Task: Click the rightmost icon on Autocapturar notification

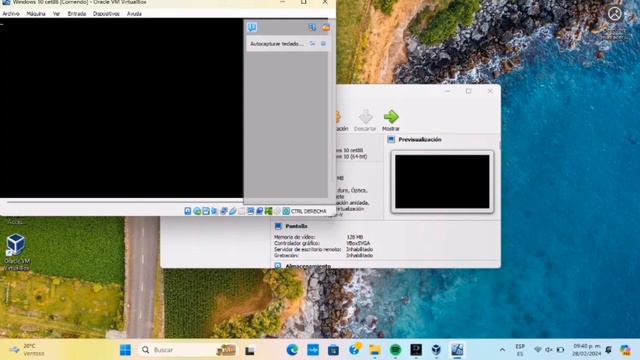Action: click(323, 44)
